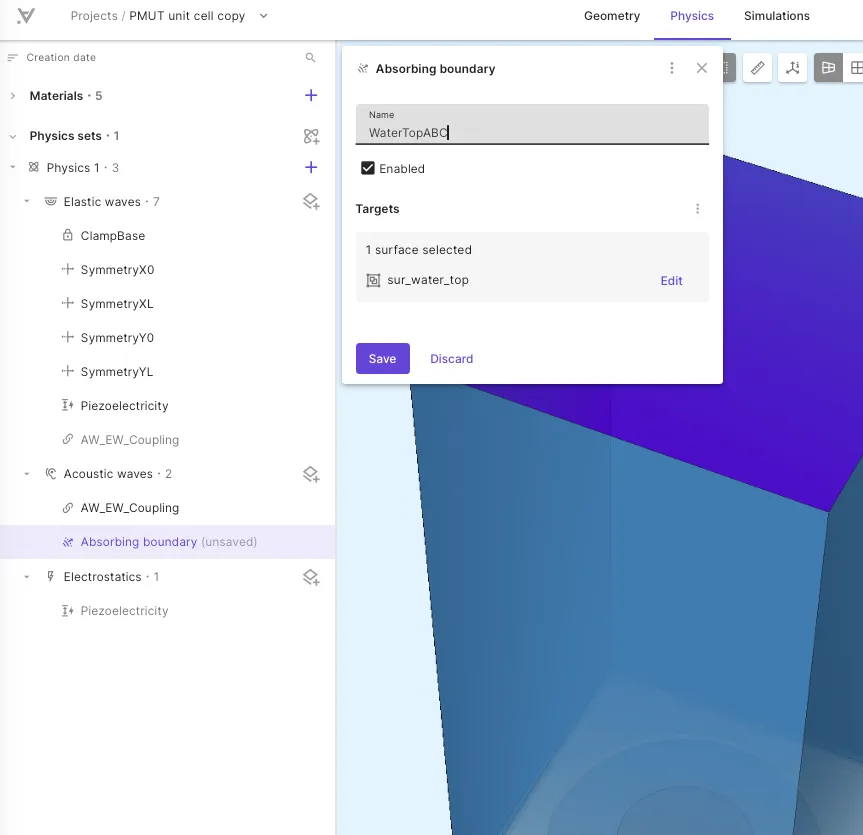The width and height of the screenshot is (863, 835).
Task: Switch to the Physics tab
Action: click(692, 16)
